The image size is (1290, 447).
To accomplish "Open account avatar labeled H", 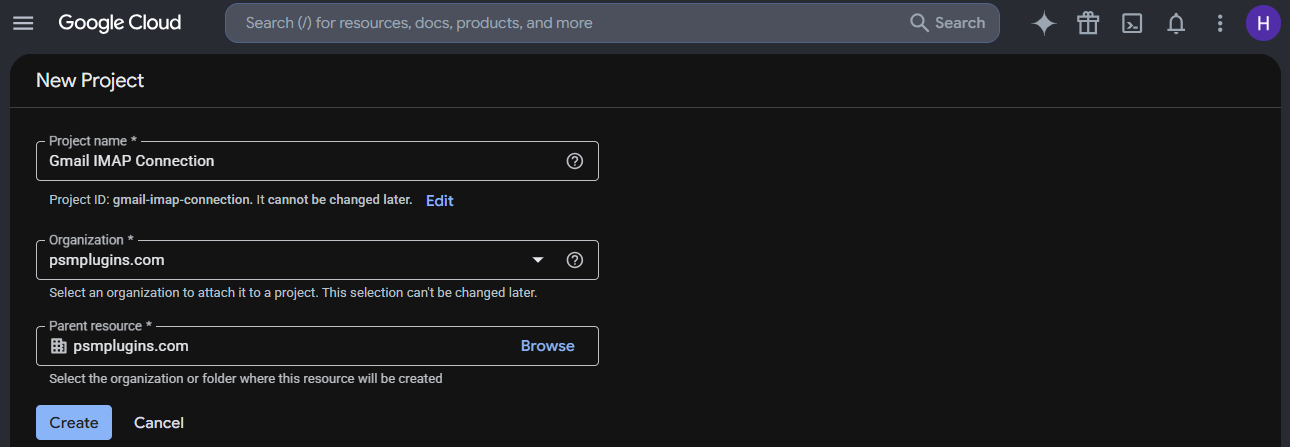I will [1263, 23].
